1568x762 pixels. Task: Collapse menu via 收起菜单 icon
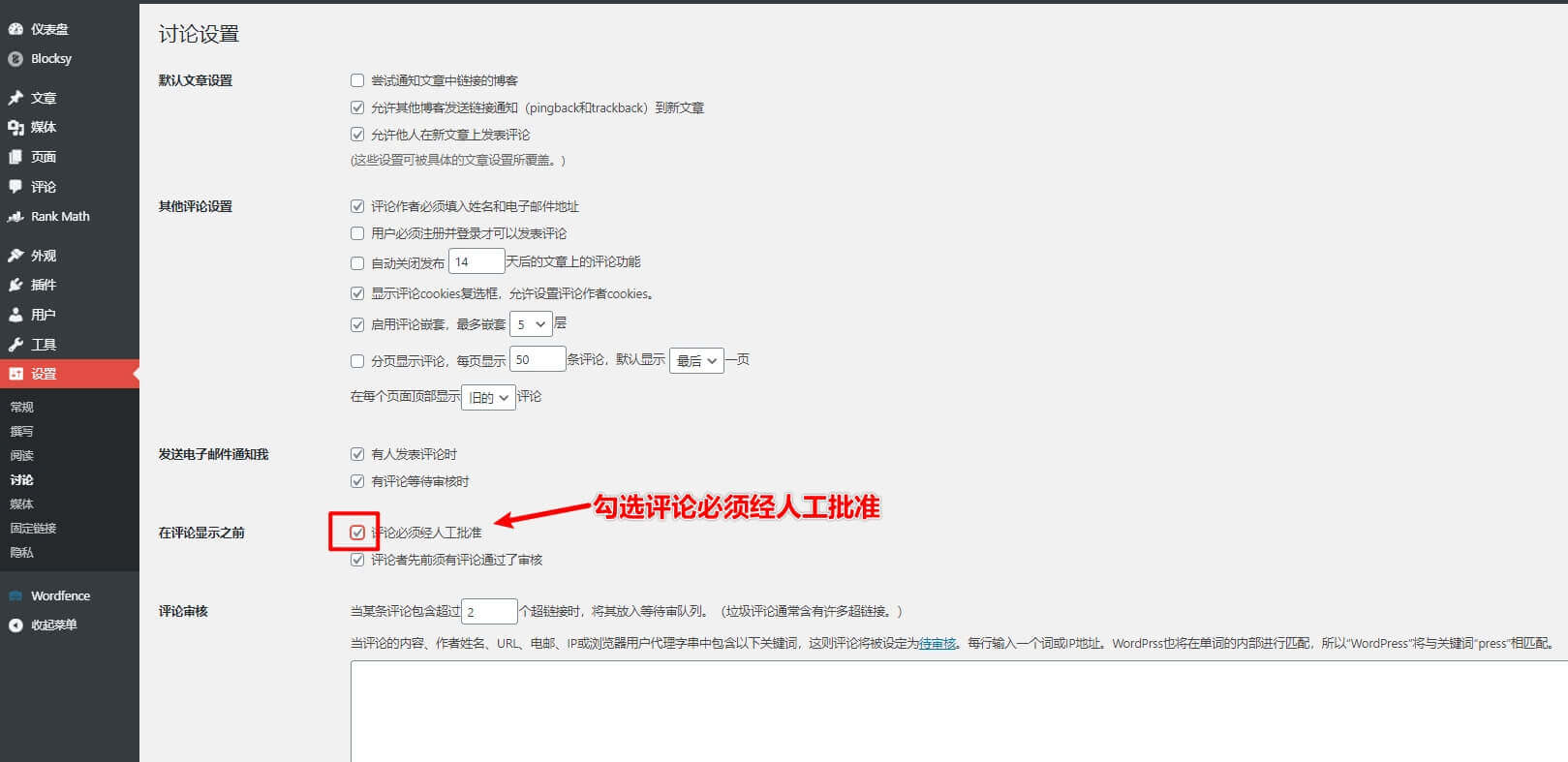click(x=15, y=625)
